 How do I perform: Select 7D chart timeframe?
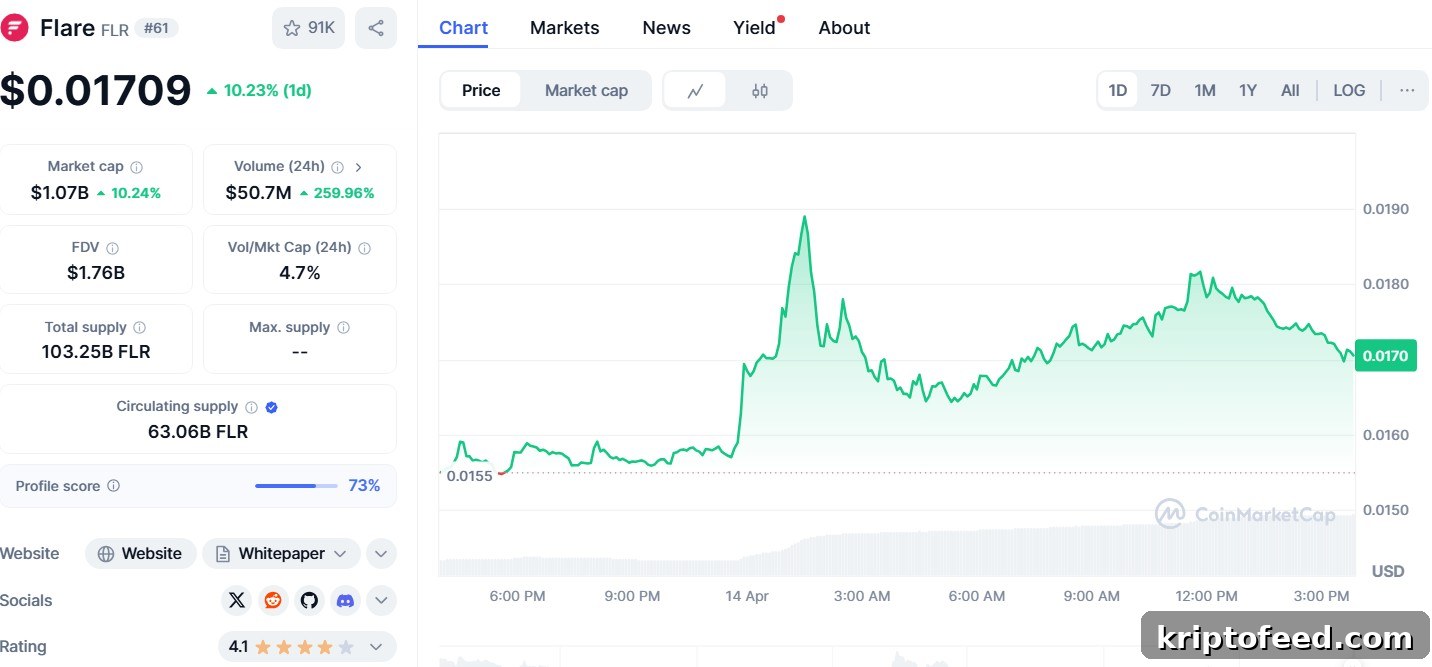pyautogui.click(x=1160, y=90)
